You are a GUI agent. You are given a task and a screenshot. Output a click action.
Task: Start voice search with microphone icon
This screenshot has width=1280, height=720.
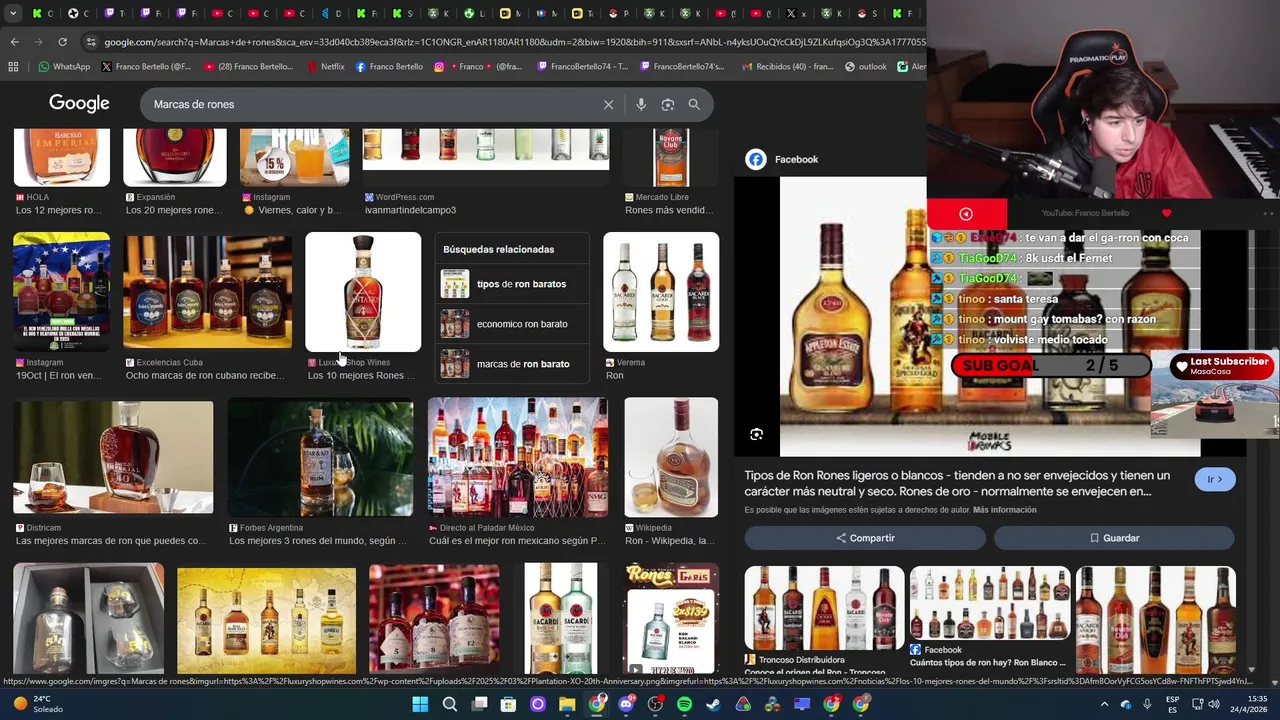[x=641, y=104]
